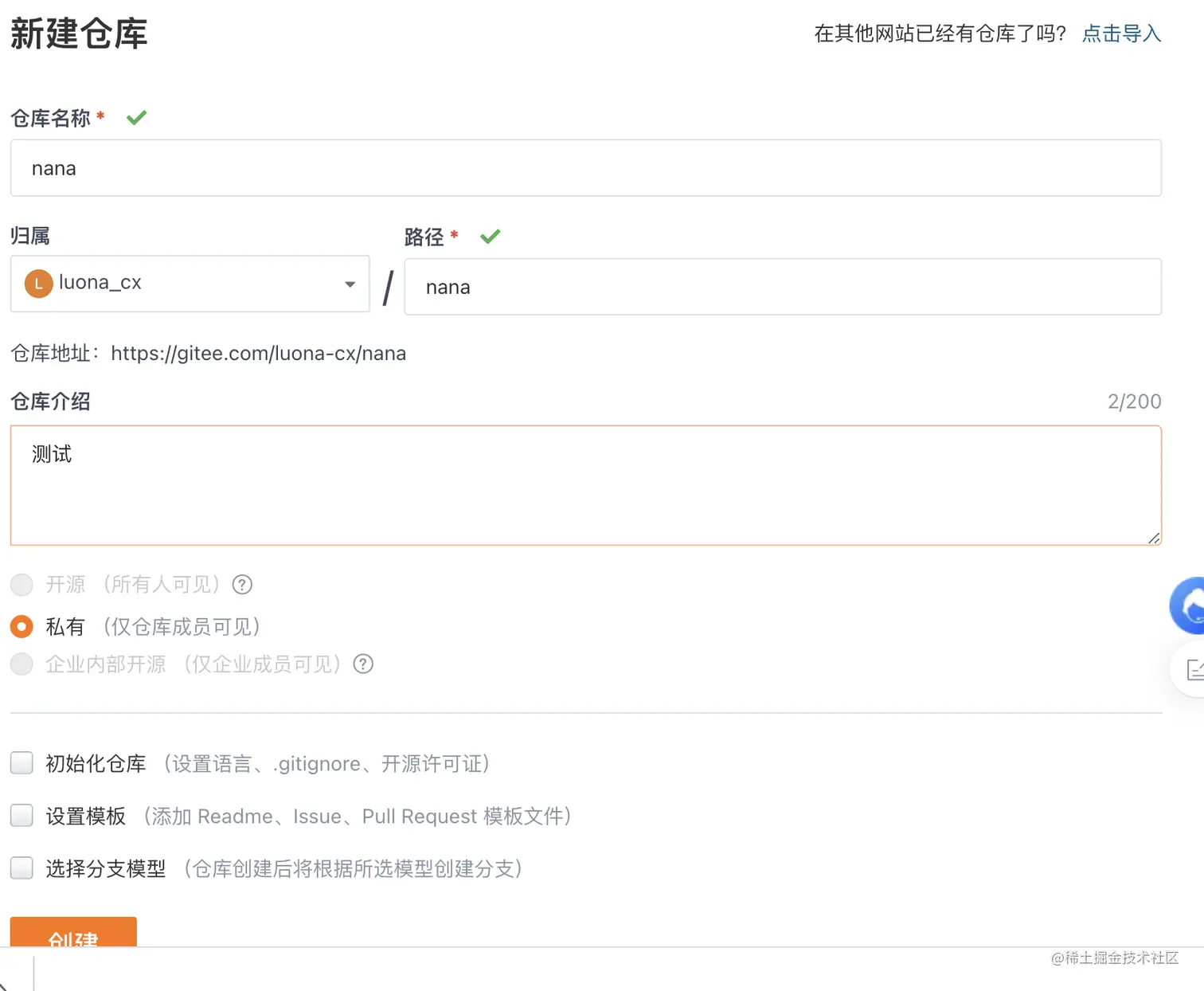Click the 仓库介绍 field label
This screenshot has width=1204, height=991.
point(50,401)
